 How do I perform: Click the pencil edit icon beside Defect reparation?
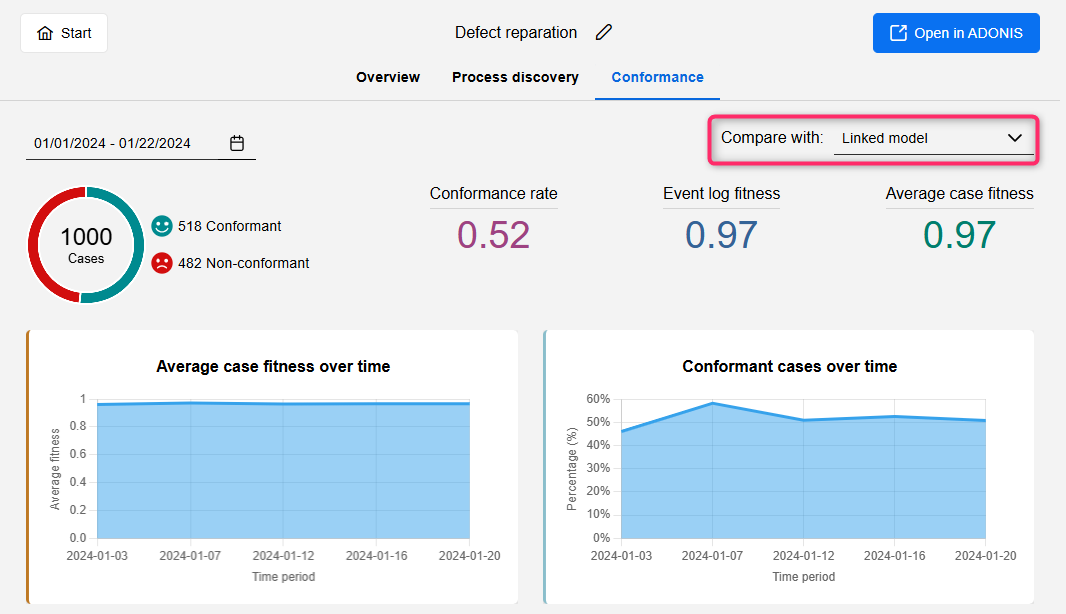pyautogui.click(x=603, y=32)
